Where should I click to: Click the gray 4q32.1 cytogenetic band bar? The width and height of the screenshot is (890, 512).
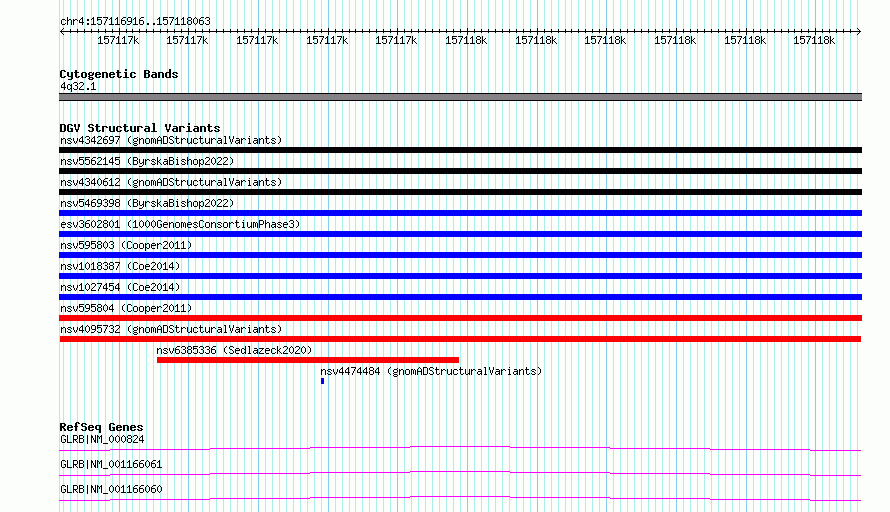[460, 97]
